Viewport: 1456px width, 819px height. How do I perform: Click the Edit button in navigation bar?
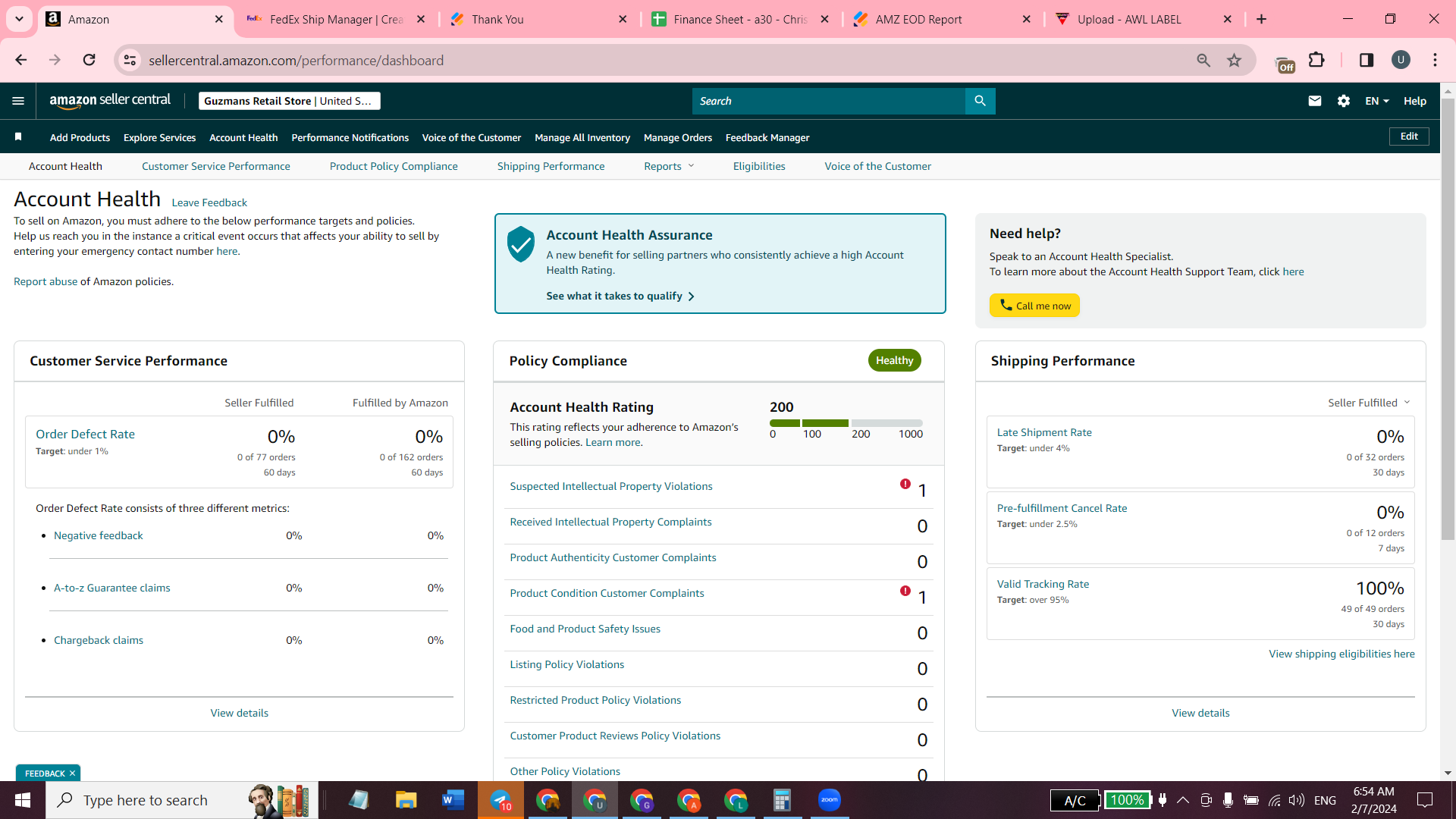(1409, 136)
